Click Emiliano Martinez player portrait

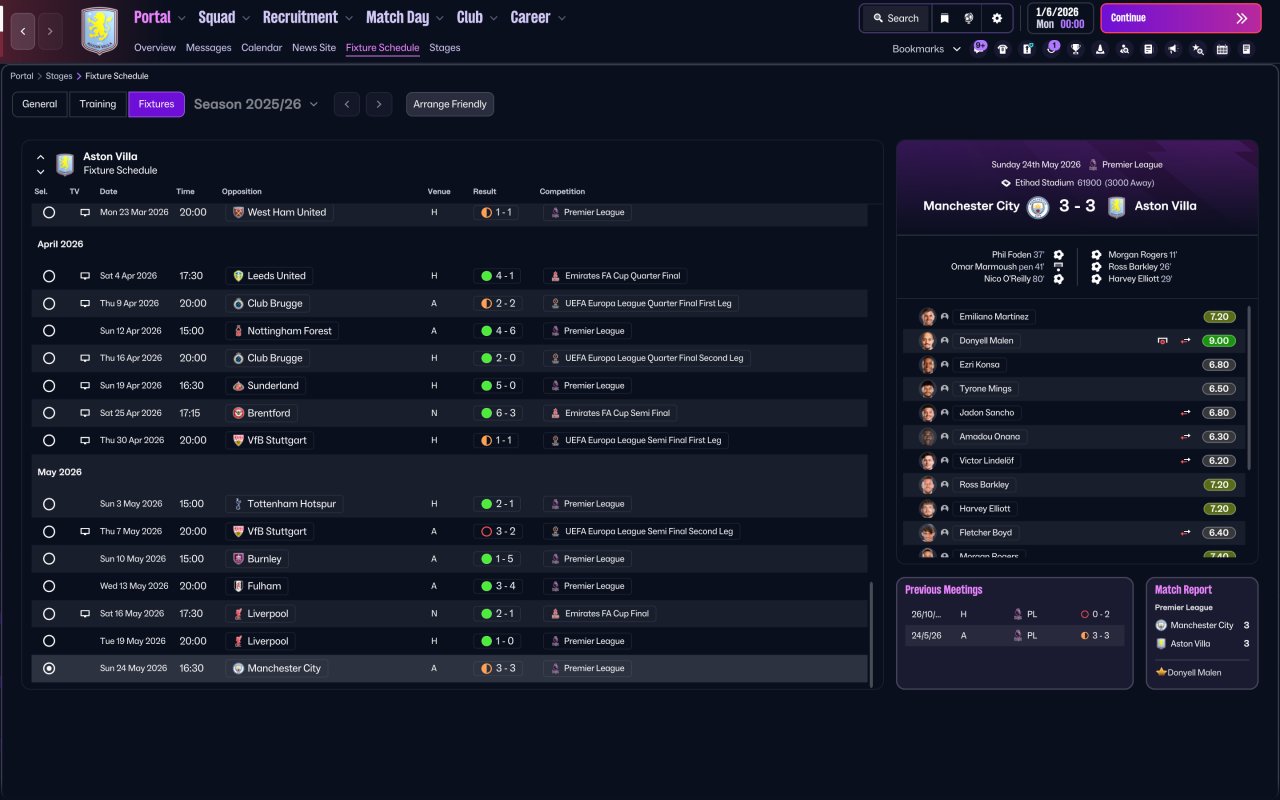point(928,317)
